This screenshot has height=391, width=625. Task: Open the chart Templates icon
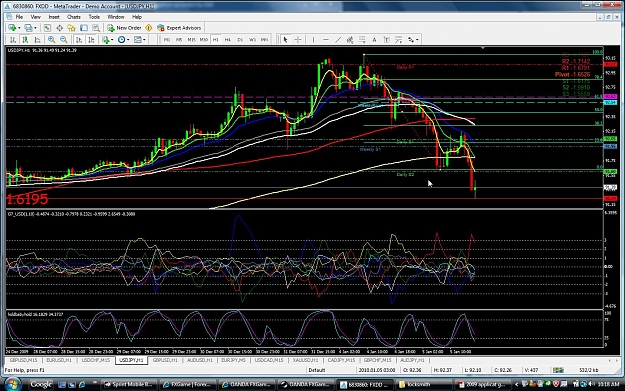click(x=138, y=39)
